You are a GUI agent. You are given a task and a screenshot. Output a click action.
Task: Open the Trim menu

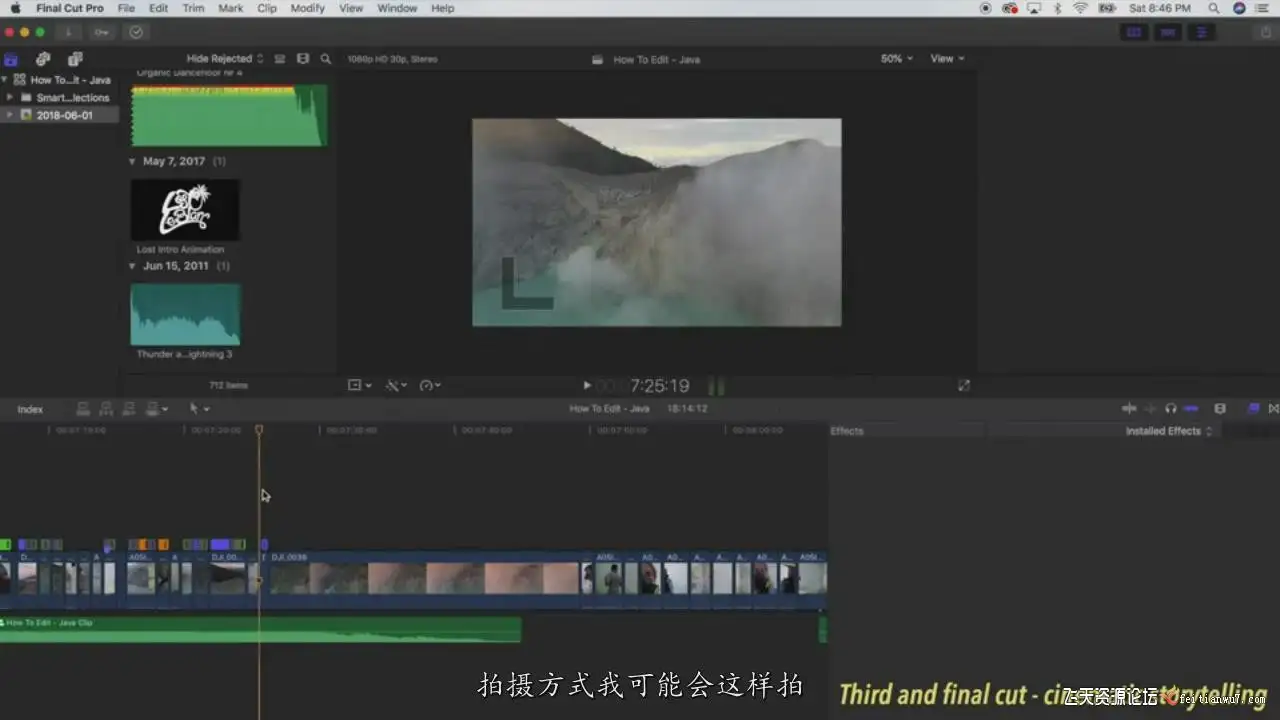click(x=193, y=8)
